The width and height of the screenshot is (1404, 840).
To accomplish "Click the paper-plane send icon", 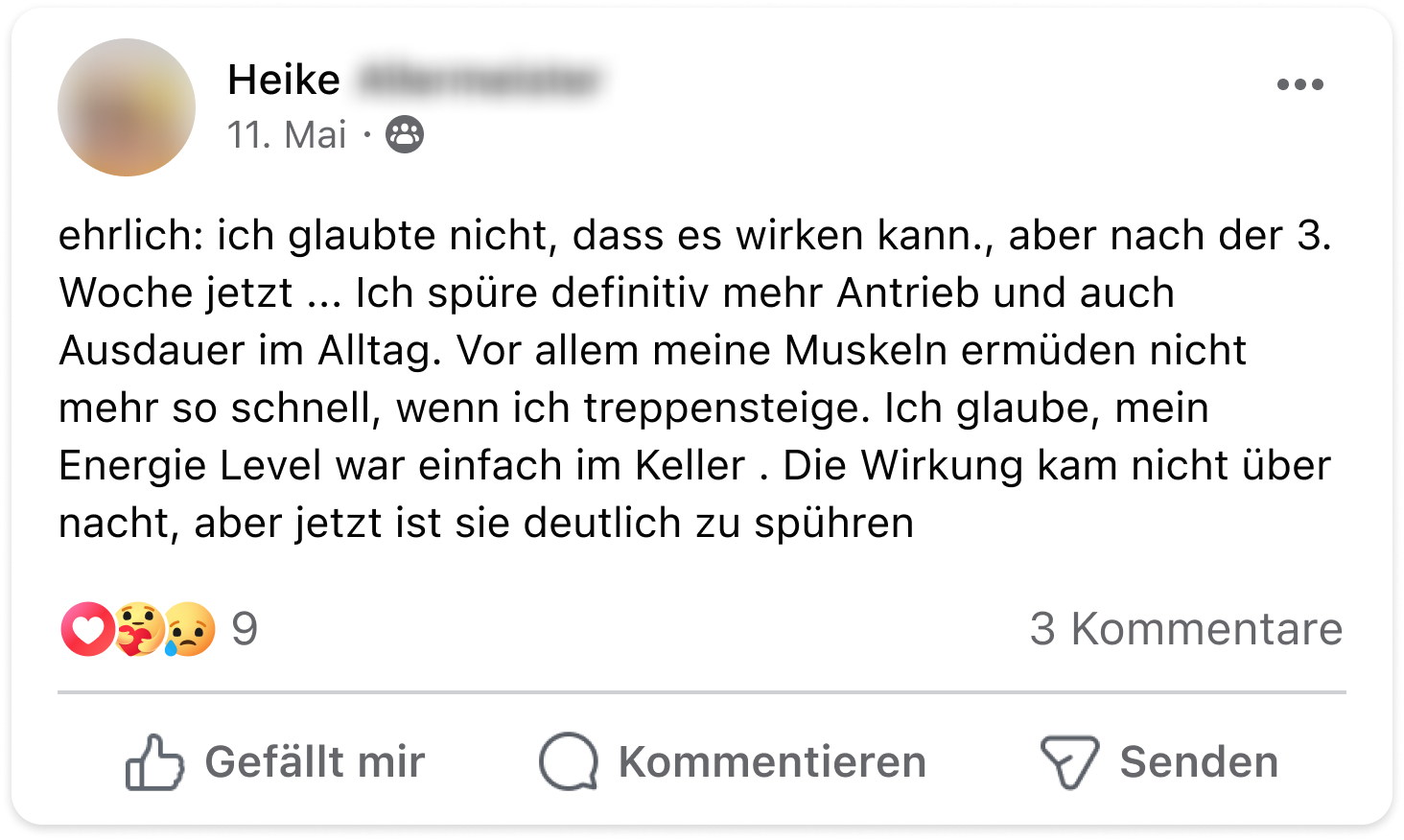I will (1068, 762).
